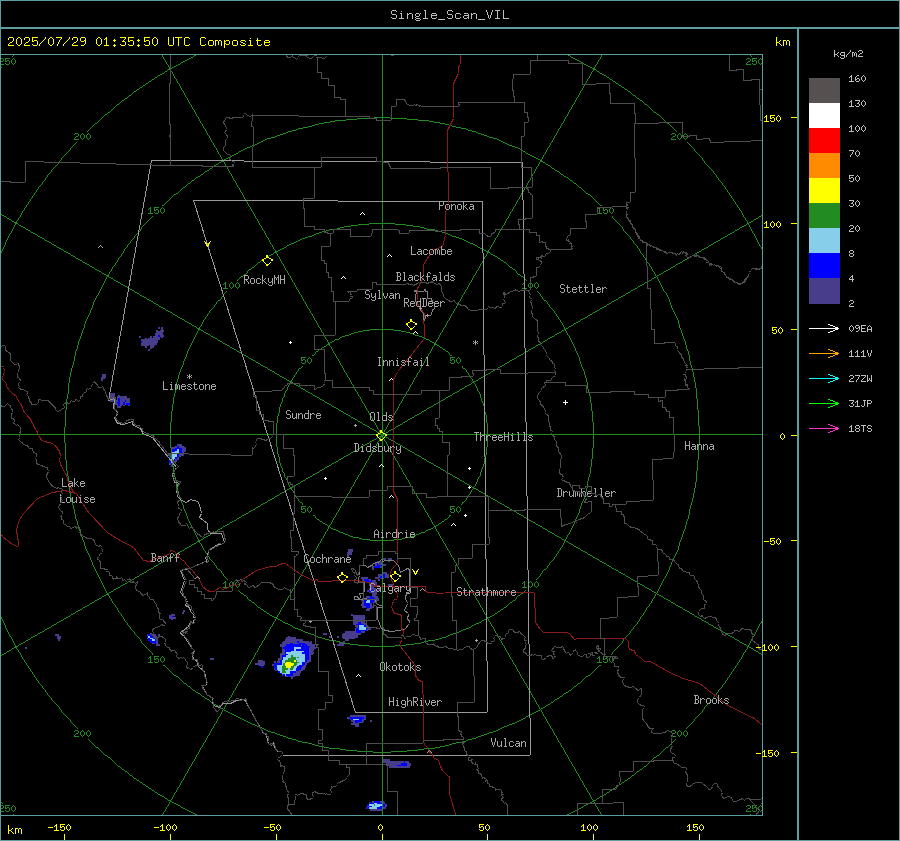Click the yellow V marker northeast of Calgary

416,572
